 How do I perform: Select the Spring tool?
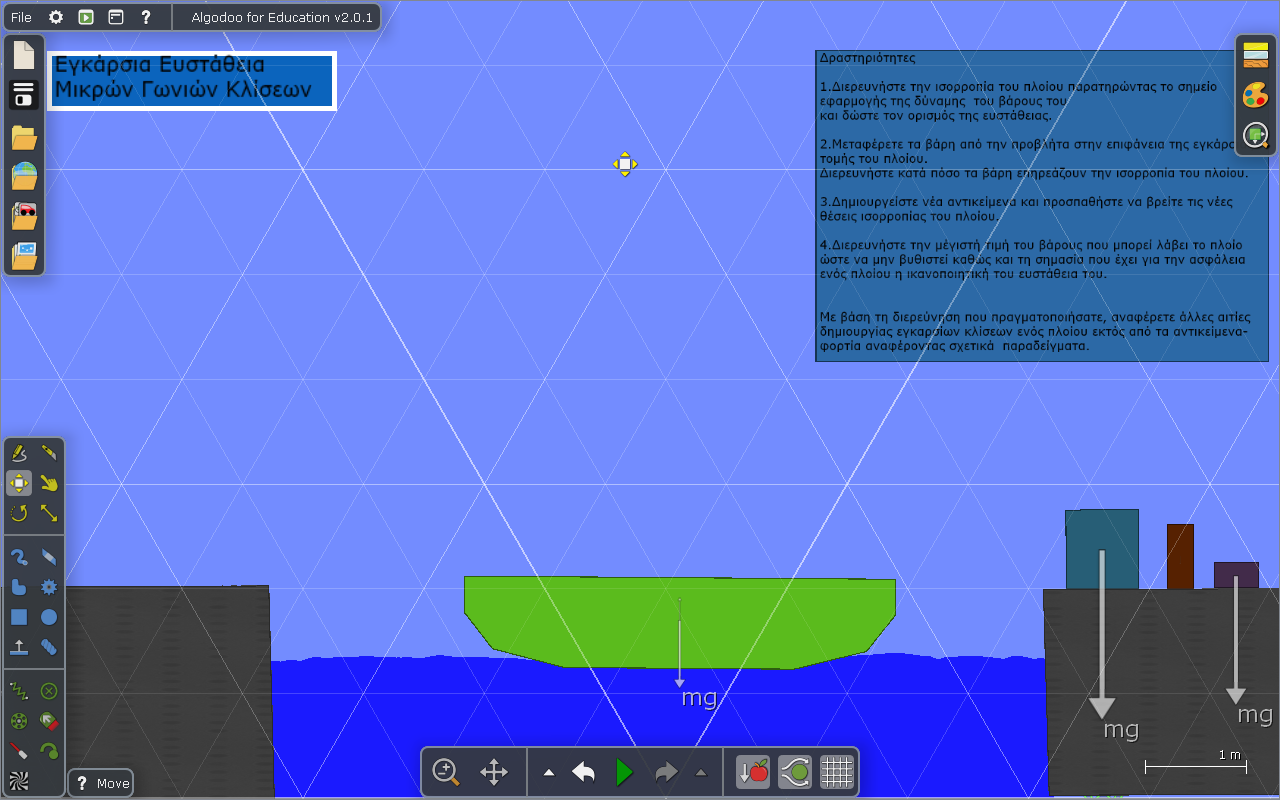pyautogui.click(x=19, y=690)
